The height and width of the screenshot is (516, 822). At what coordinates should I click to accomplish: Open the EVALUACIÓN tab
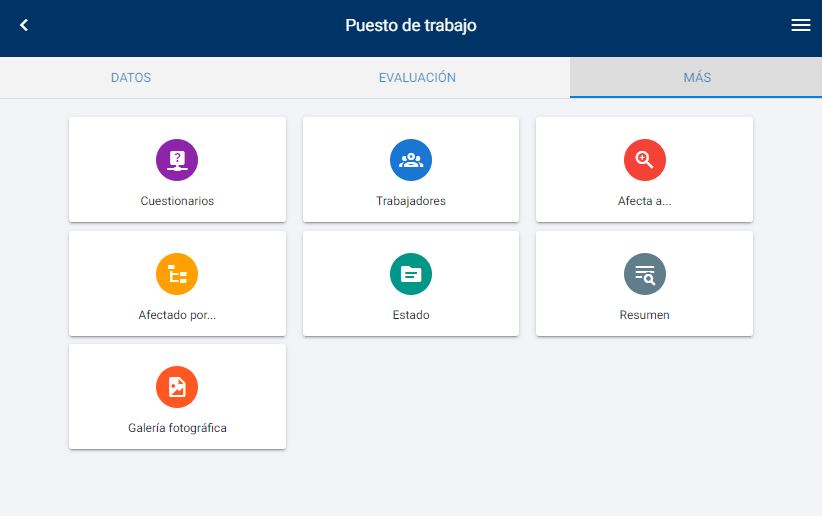point(417,78)
